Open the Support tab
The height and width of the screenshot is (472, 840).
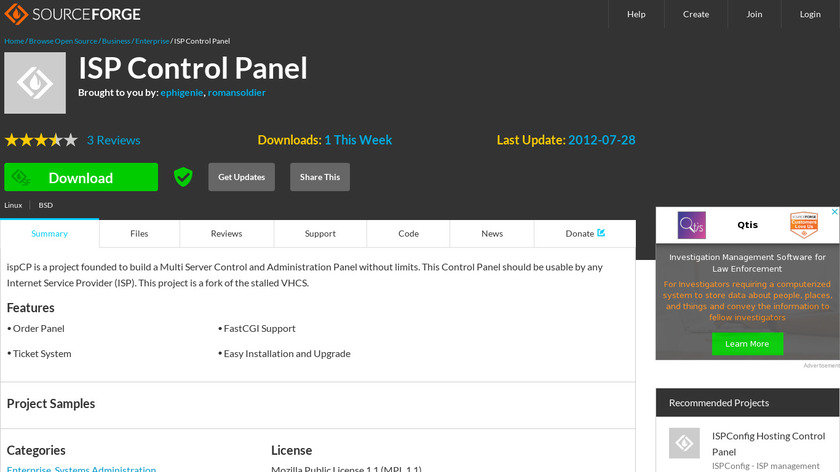320,234
